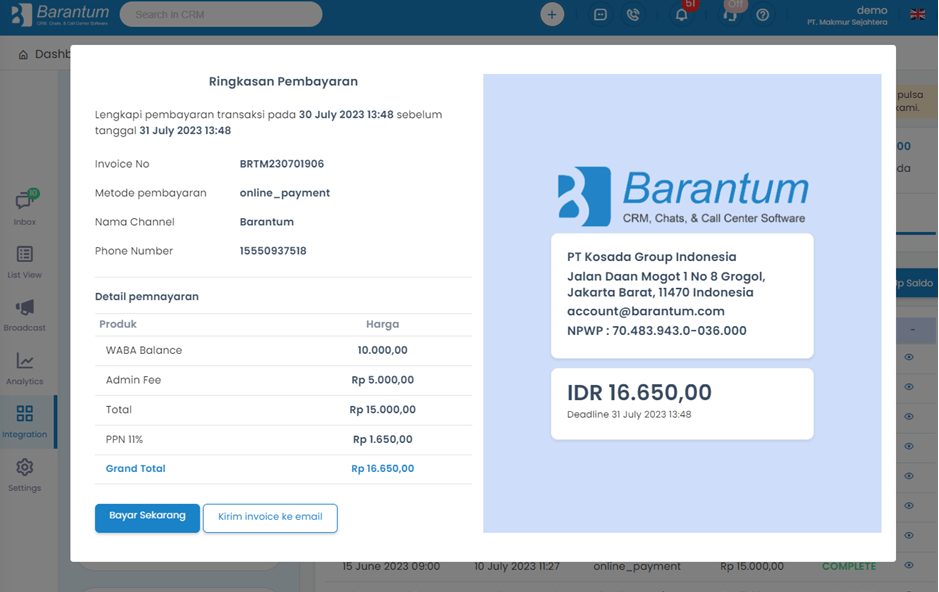939x592 pixels.
Task: Select the NPWP number text
Action: 656,331
